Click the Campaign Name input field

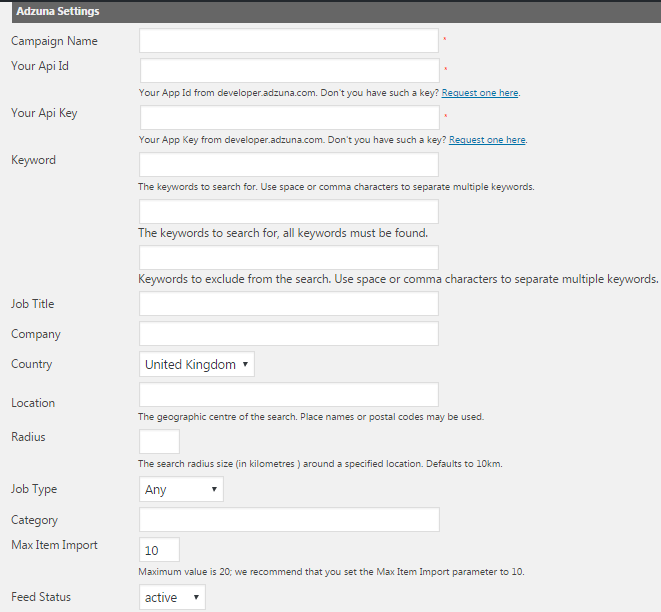pos(288,41)
